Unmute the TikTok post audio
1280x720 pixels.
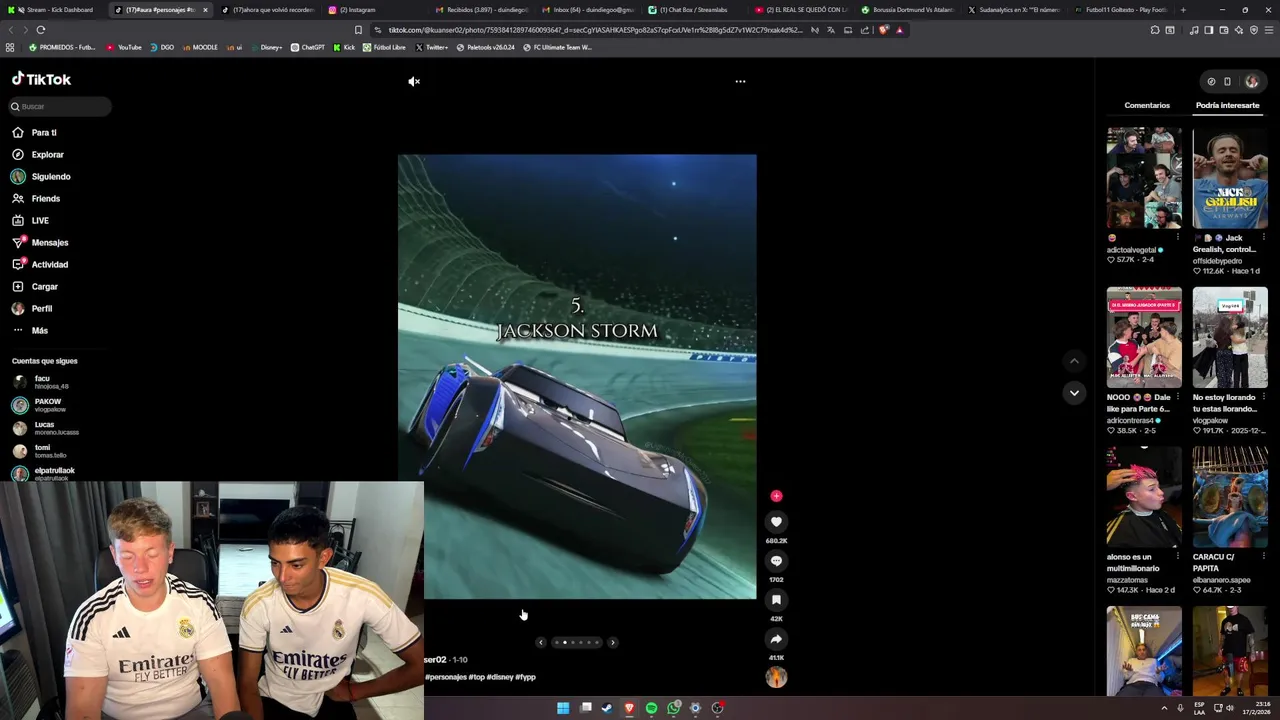(414, 82)
